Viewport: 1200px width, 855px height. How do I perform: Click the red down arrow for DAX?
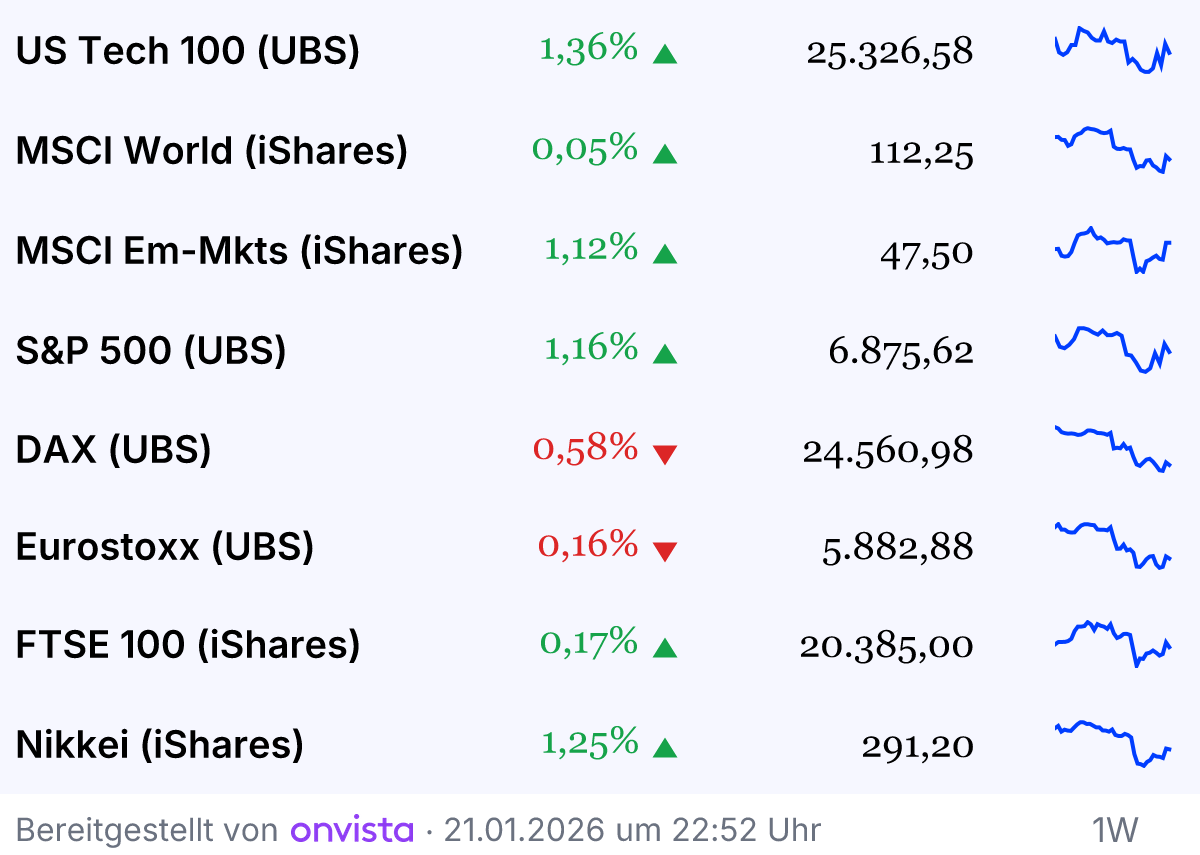point(665,455)
